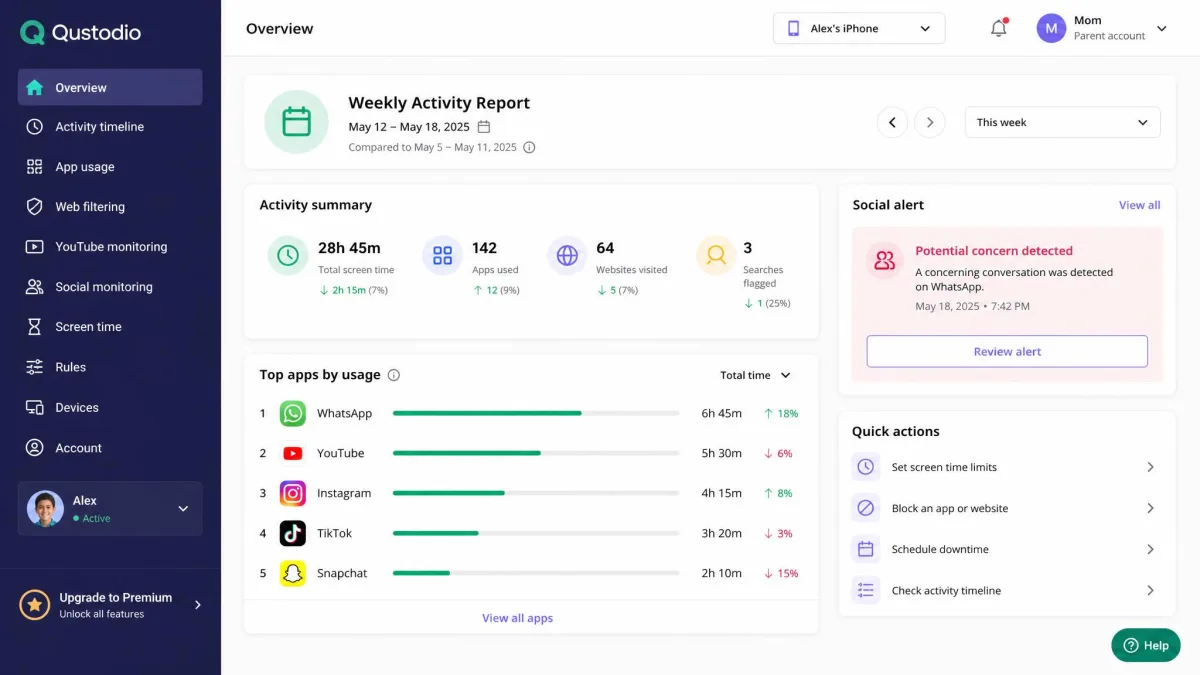This screenshot has height=675, width=1200.
Task: Go to Web filtering section
Action: coord(110,207)
